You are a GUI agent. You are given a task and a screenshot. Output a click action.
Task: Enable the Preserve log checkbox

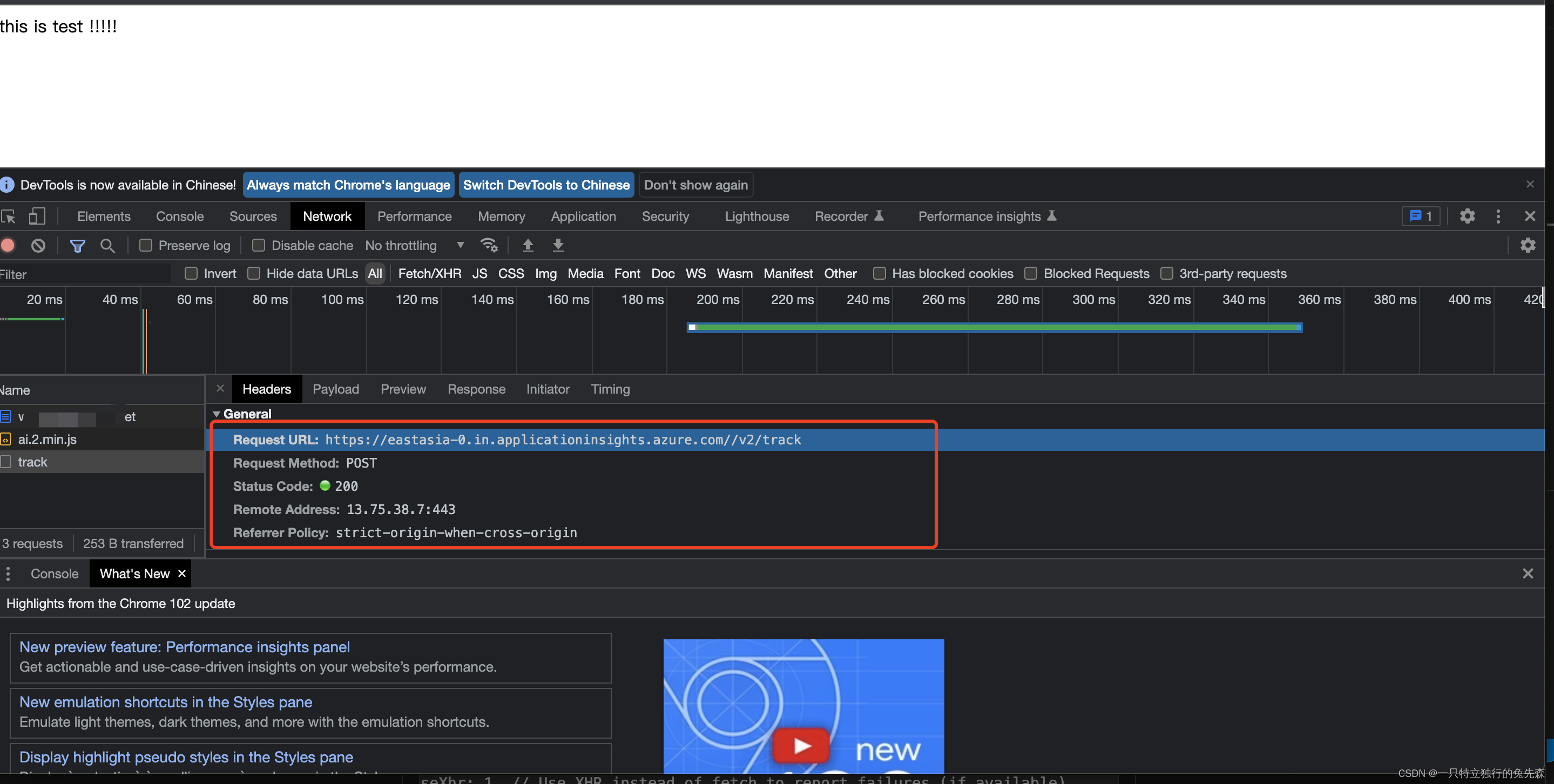point(145,246)
